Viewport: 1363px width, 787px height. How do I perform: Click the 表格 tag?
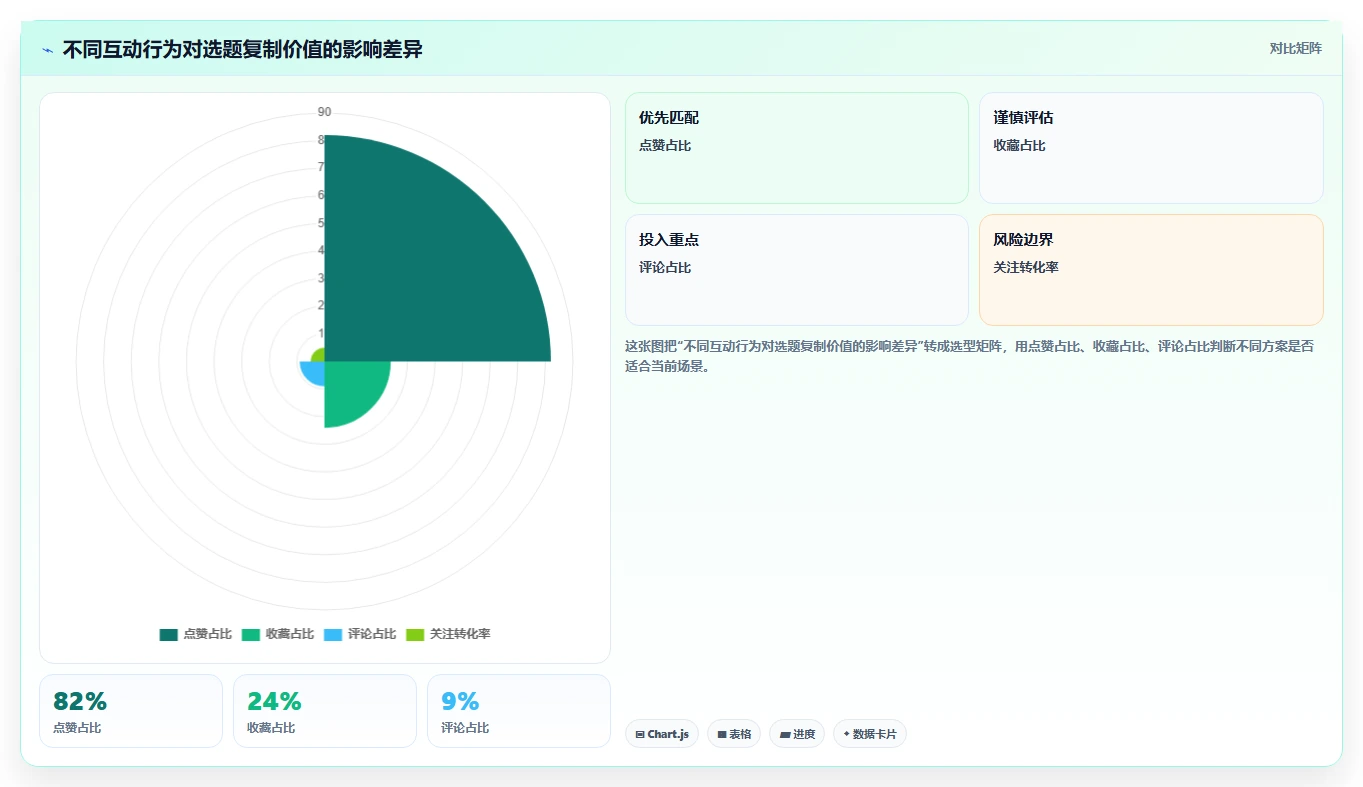pyautogui.click(x=734, y=734)
